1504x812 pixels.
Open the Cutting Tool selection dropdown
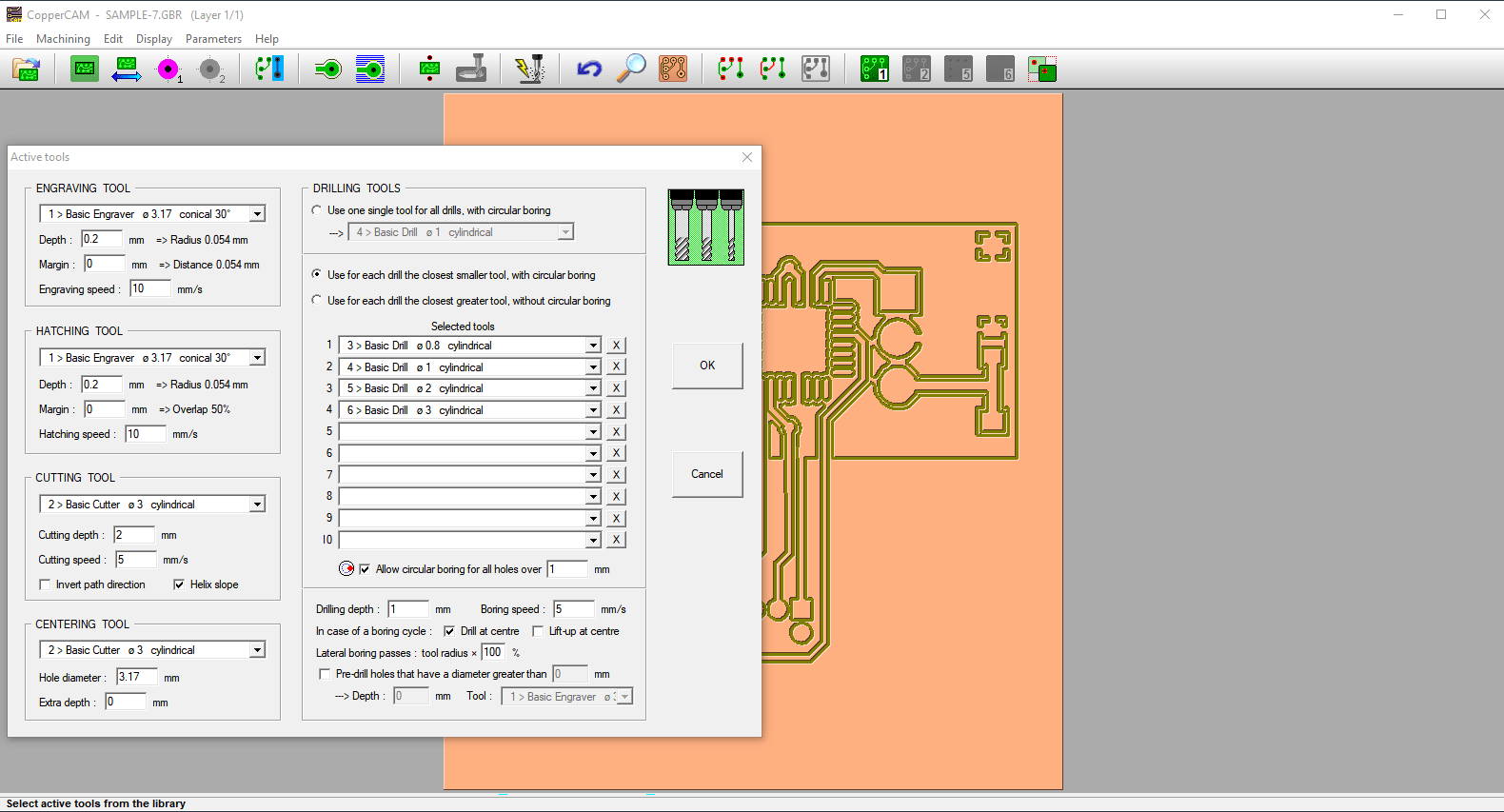click(x=257, y=505)
